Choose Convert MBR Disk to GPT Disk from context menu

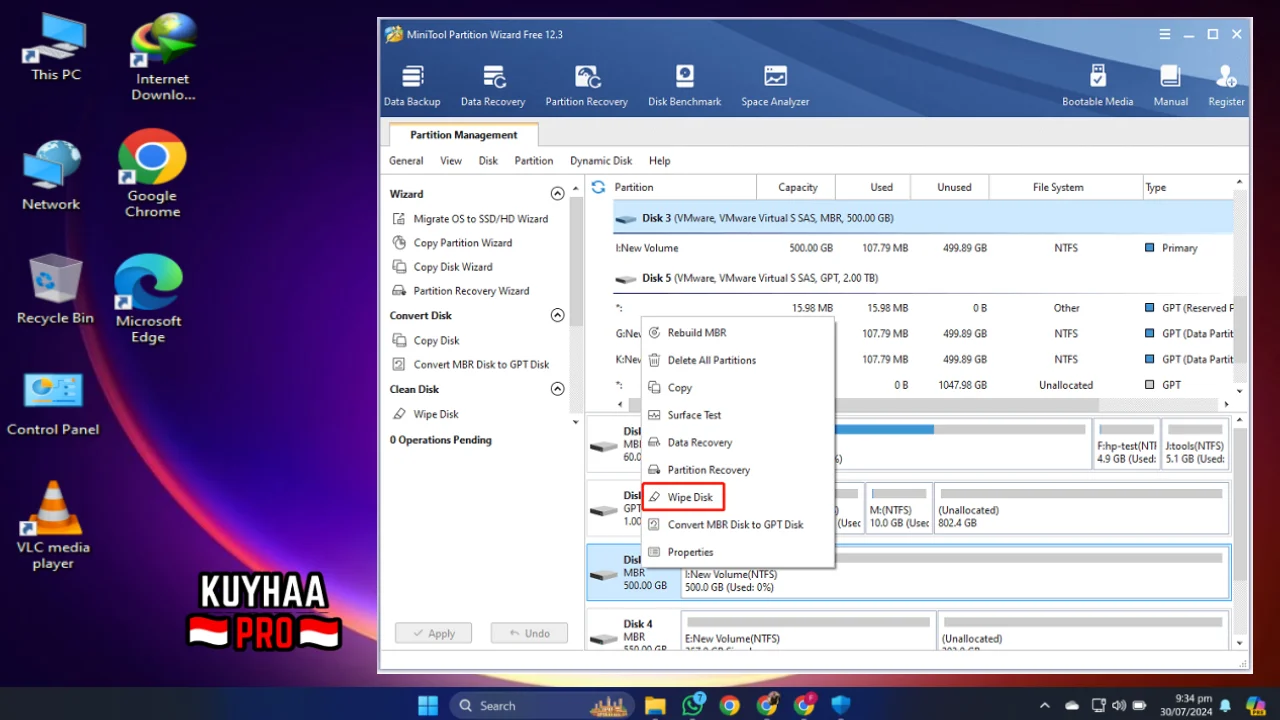tap(737, 524)
